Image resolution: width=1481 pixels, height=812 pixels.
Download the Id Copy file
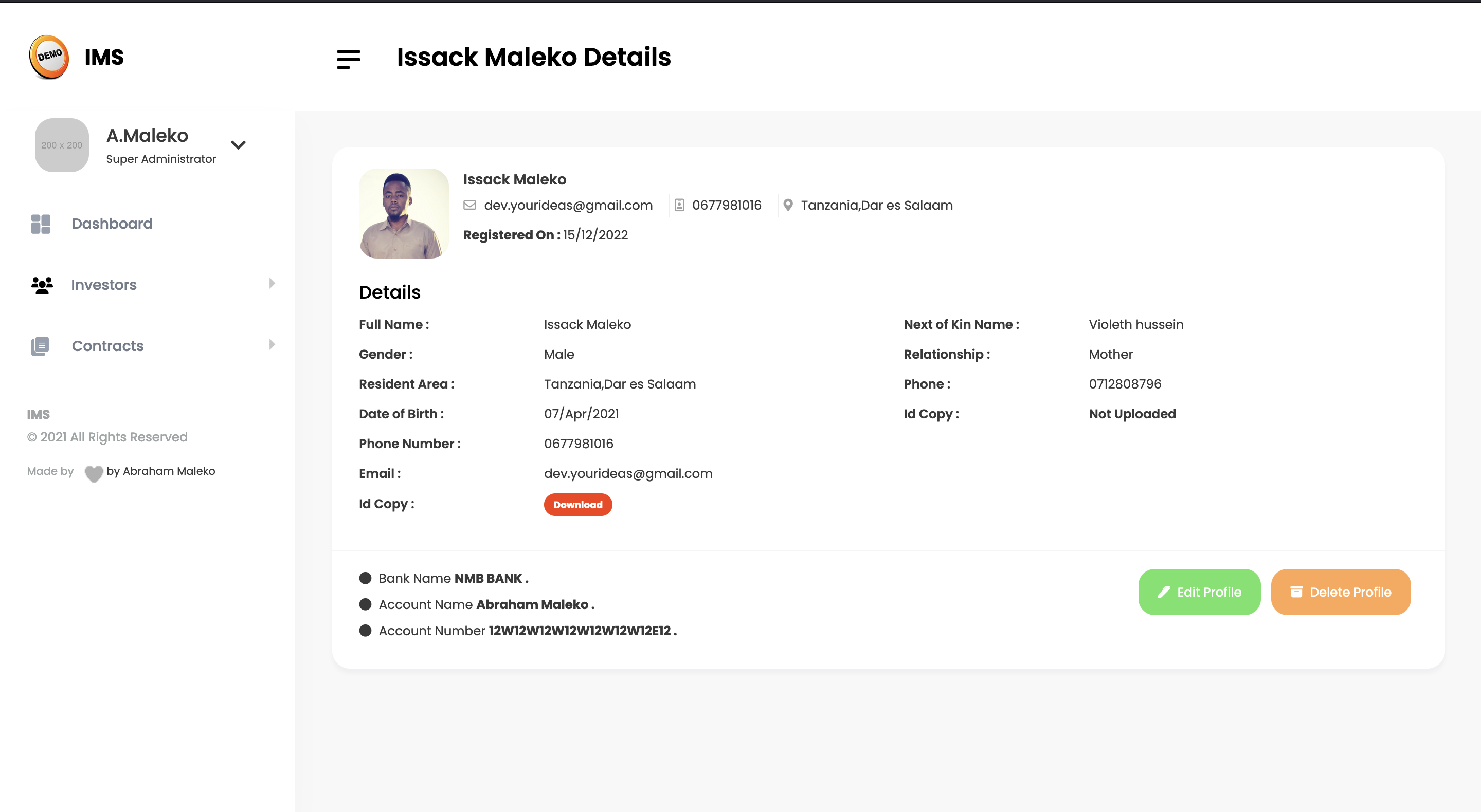(x=578, y=505)
